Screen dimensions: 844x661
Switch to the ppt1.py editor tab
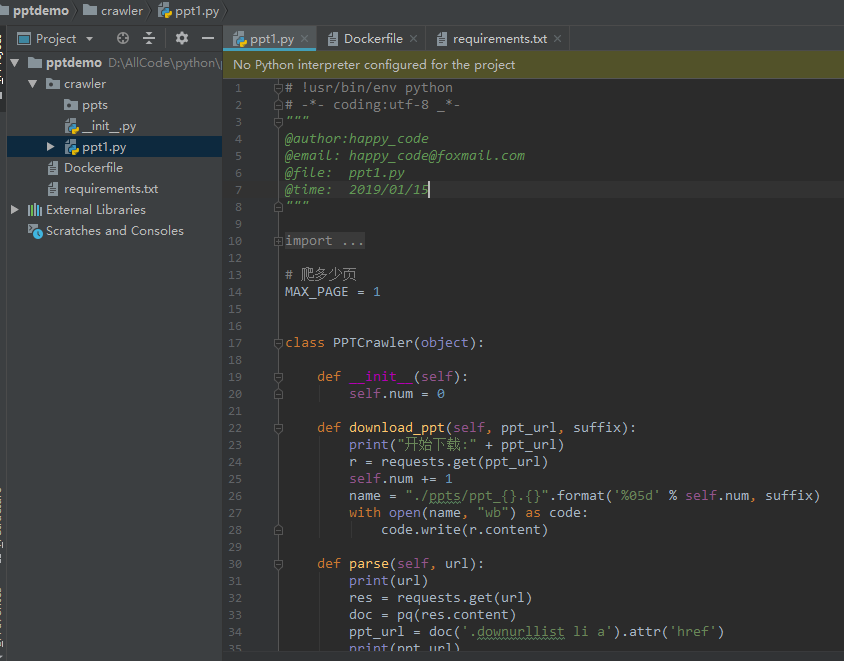pos(272,39)
